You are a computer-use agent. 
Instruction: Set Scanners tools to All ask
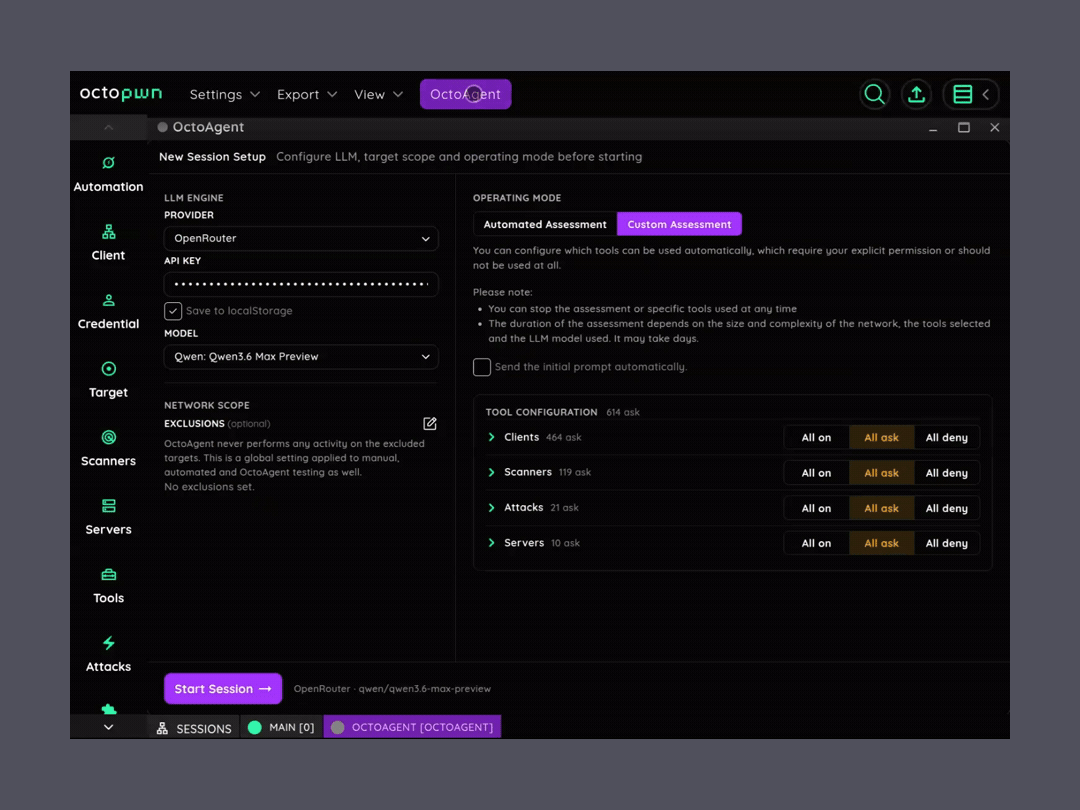tap(882, 473)
